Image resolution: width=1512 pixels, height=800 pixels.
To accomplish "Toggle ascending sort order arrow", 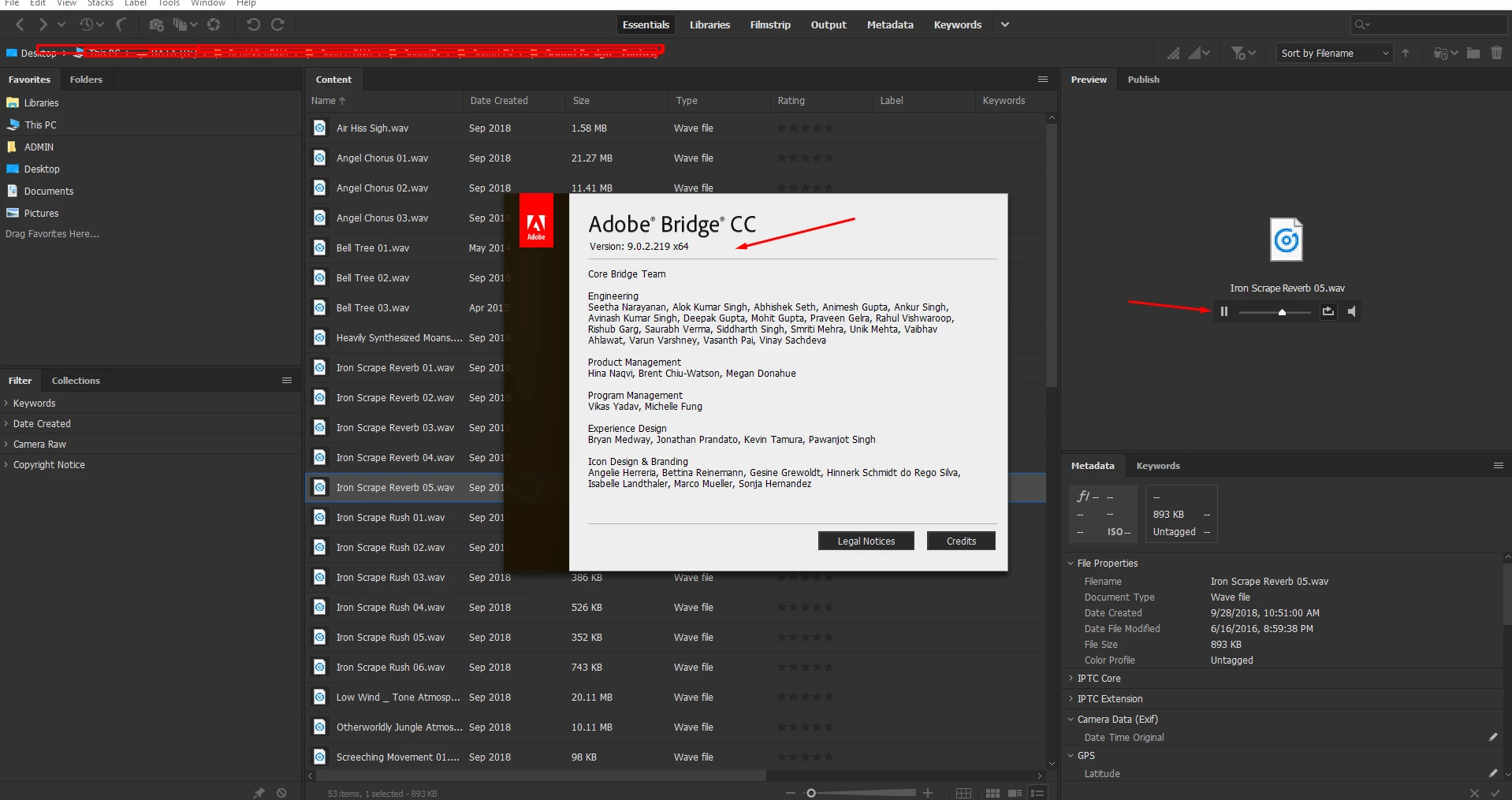I will 1406,53.
